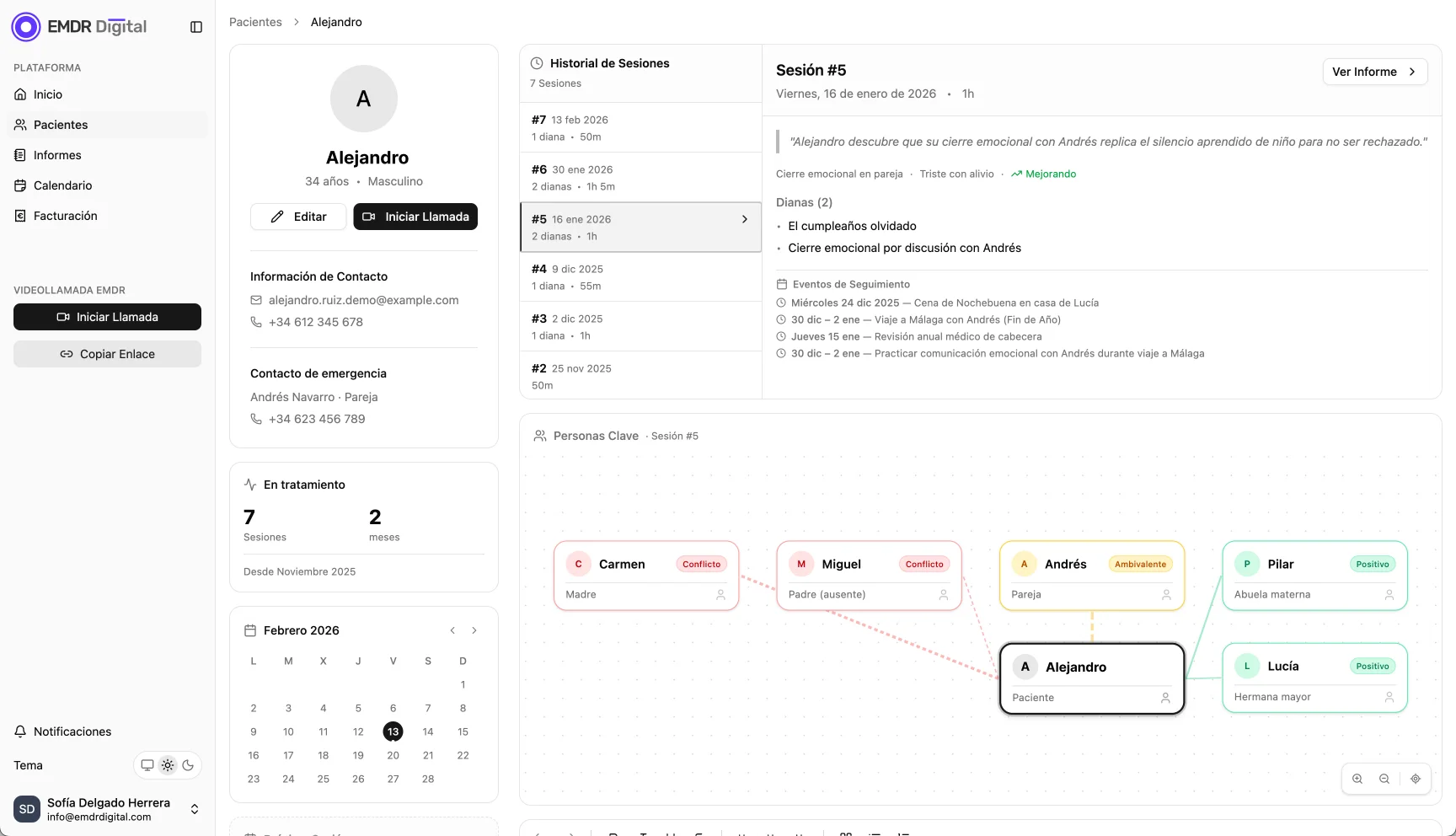This screenshot has width=1456, height=836.
Task: Open Informes in sidebar menu
Action: click(57, 155)
